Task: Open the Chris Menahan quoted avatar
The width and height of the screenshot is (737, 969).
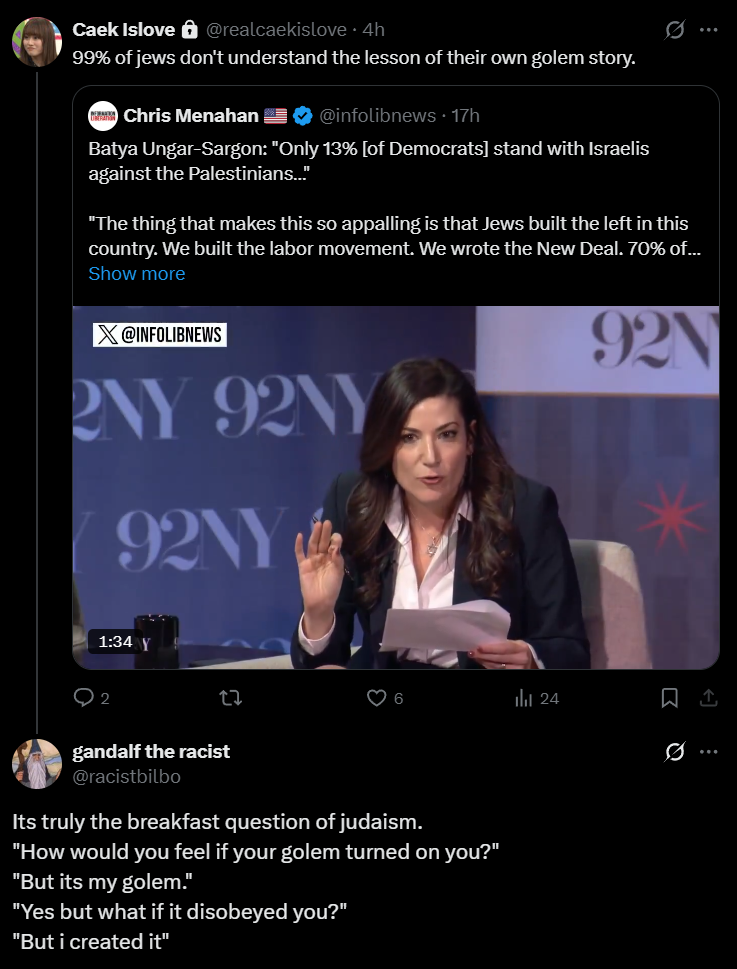Action: pos(102,116)
